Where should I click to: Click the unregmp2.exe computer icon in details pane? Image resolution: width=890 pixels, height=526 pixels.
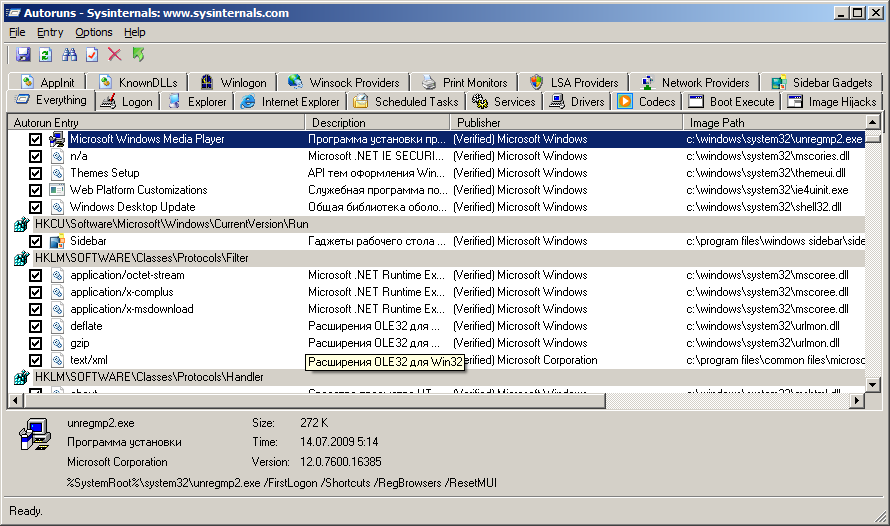(x=35, y=434)
